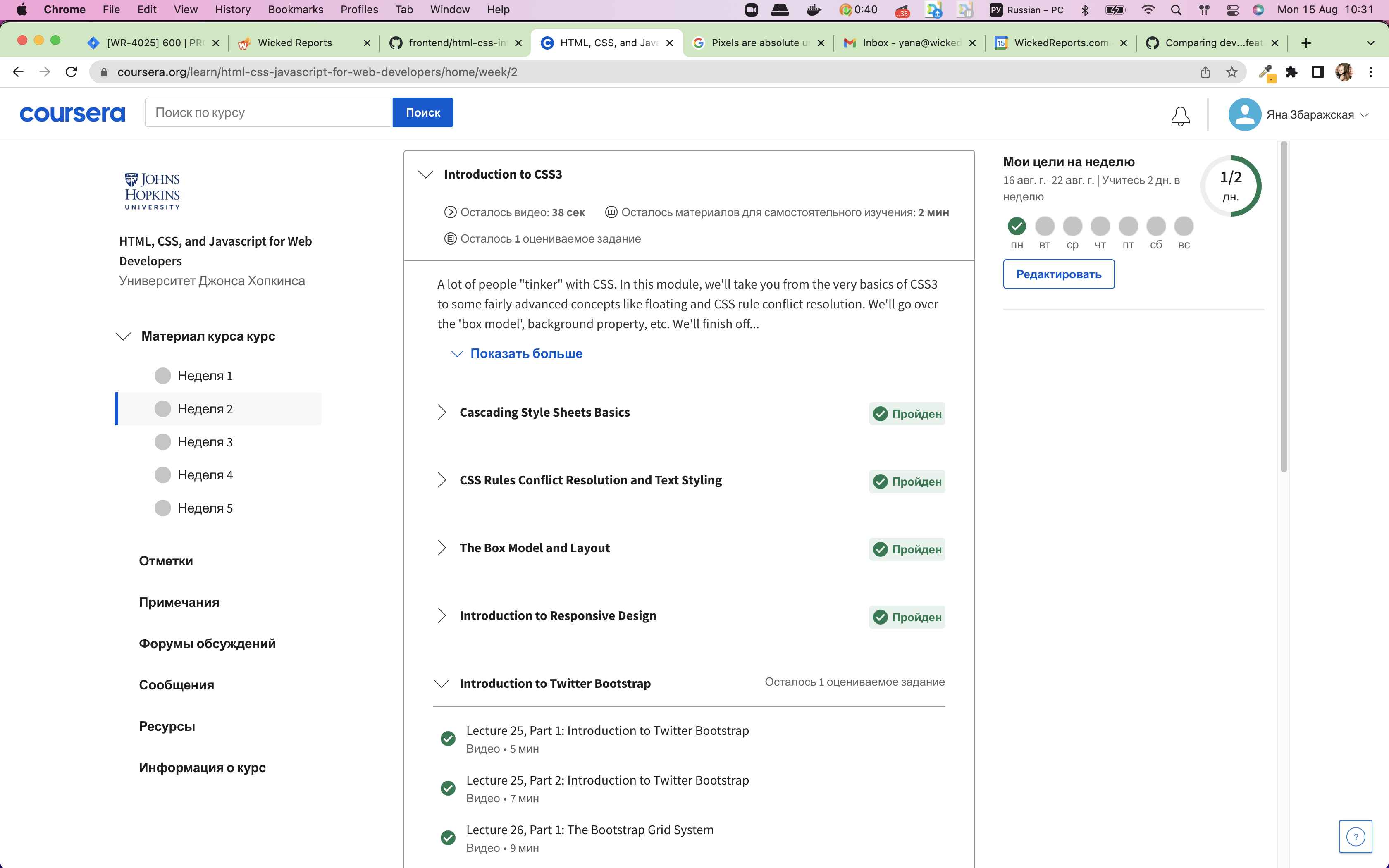Open the notifications bell
The height and width of the screenshot is (868, 1389).
(1180, 116)
